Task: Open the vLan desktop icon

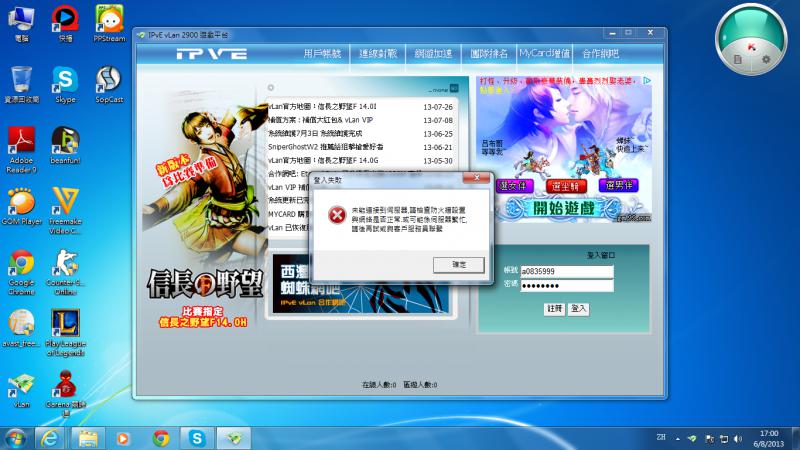Action: pos(21,390)
